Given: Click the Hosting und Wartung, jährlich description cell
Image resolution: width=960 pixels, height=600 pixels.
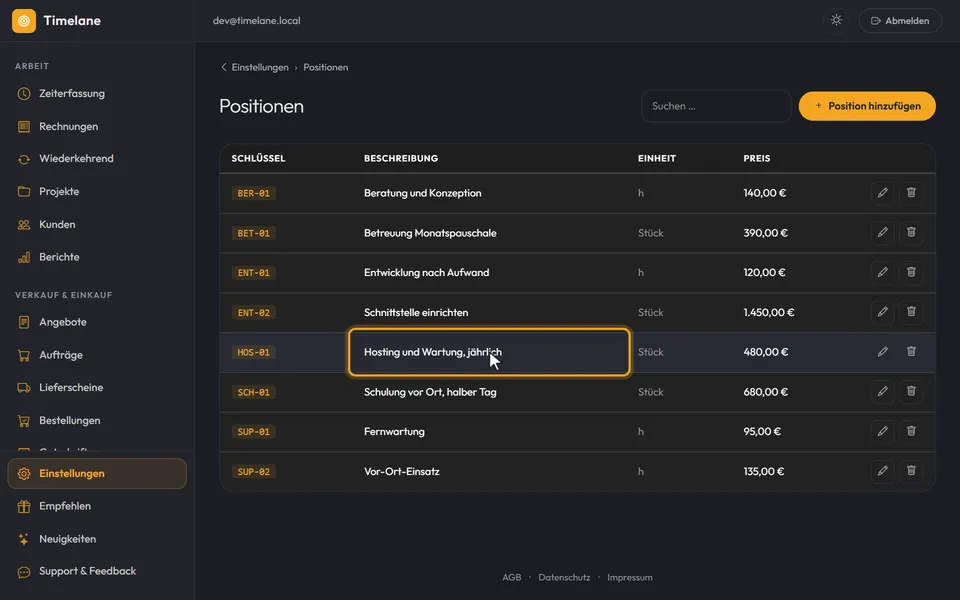Looking at the screenshot, I should (x=489, y=352).
